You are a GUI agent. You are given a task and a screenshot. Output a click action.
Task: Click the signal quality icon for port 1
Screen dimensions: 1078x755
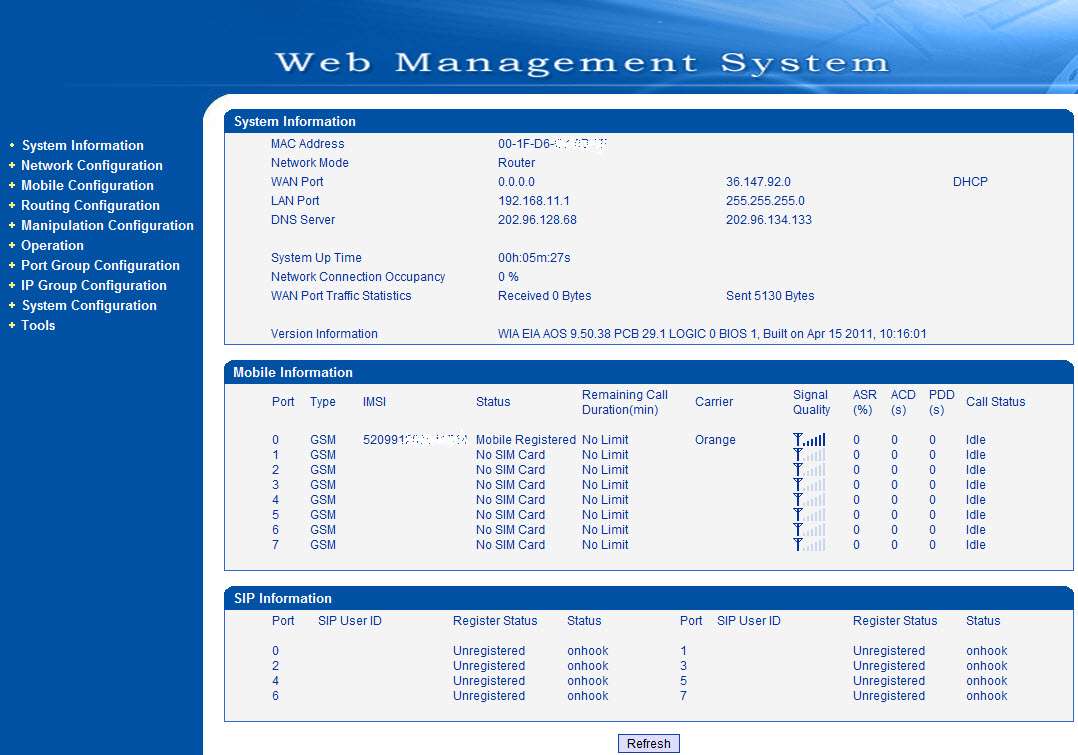click(810, 454)
